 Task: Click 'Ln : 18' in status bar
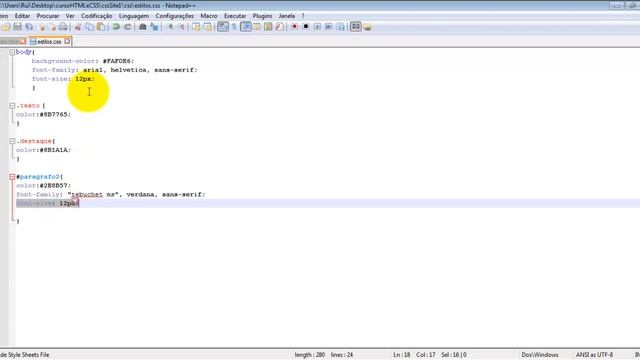[x=402, y=355]
